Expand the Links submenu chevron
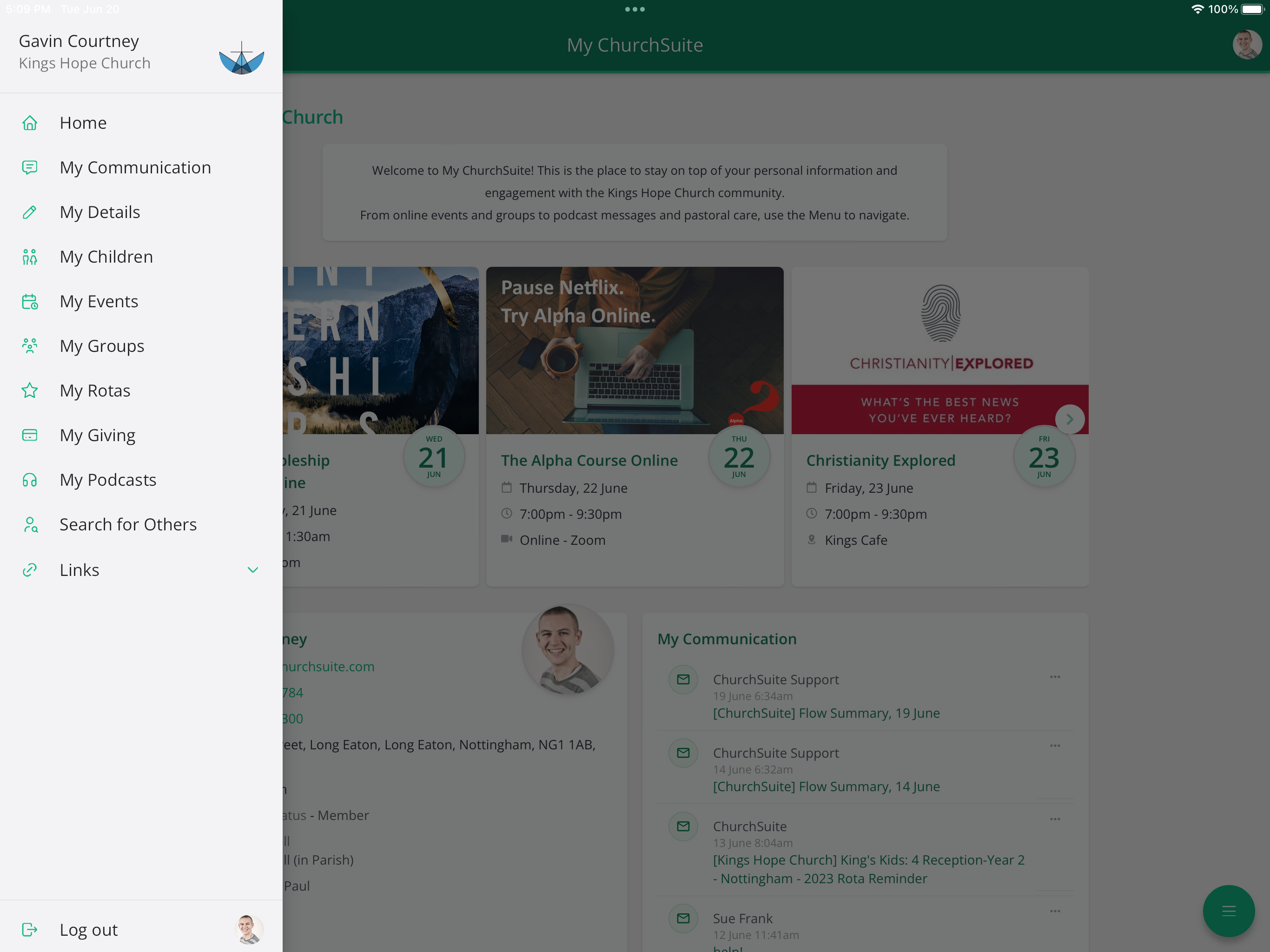 coord(252,569)
